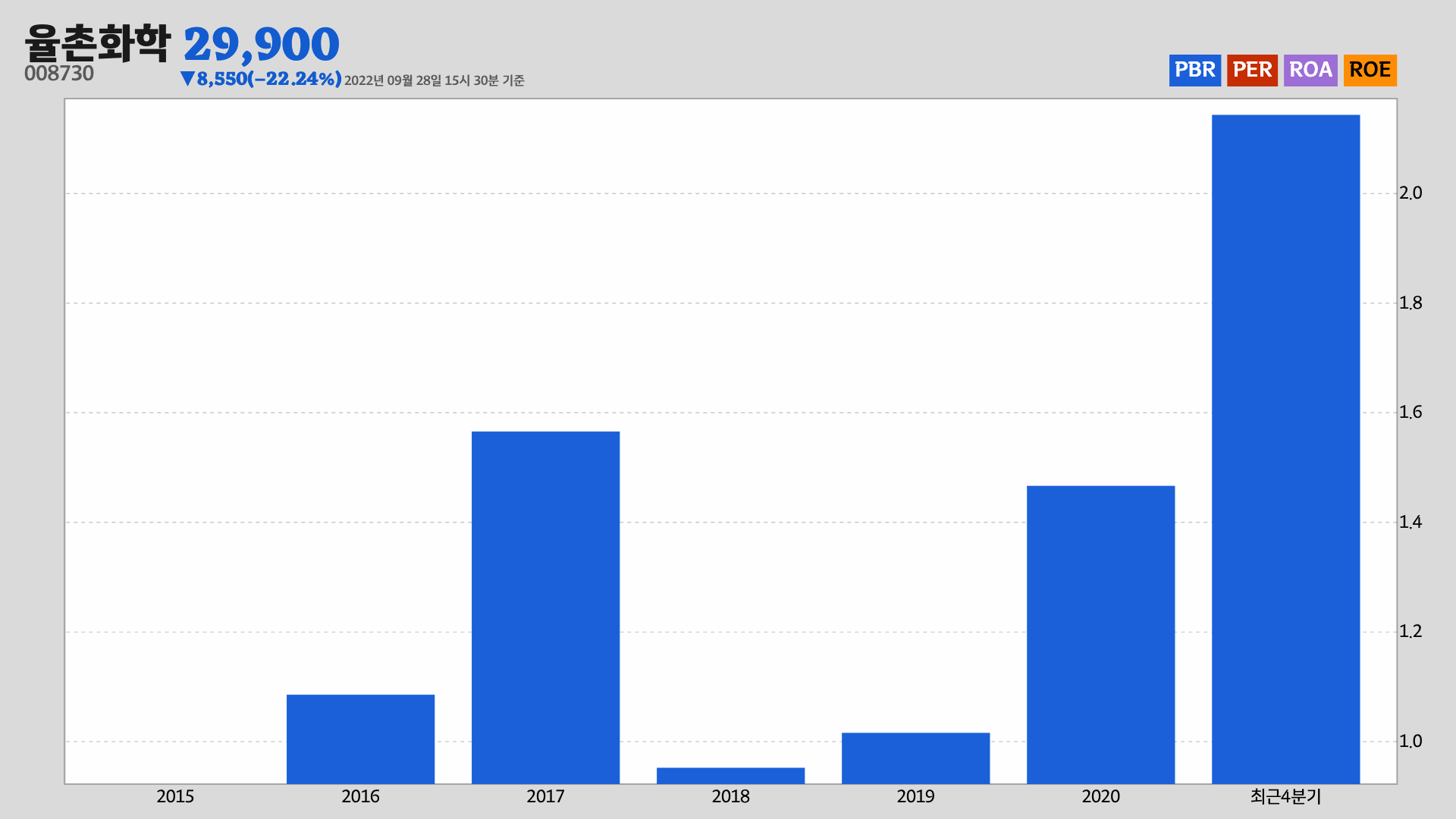Click the 1.6 y-axis value

coord(1410,413)
